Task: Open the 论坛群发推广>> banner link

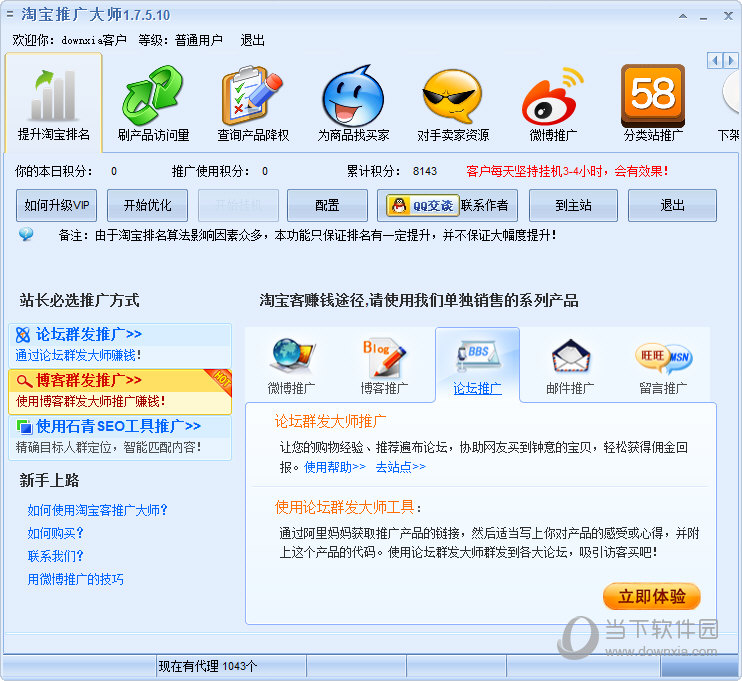Action: pos(89,335)
